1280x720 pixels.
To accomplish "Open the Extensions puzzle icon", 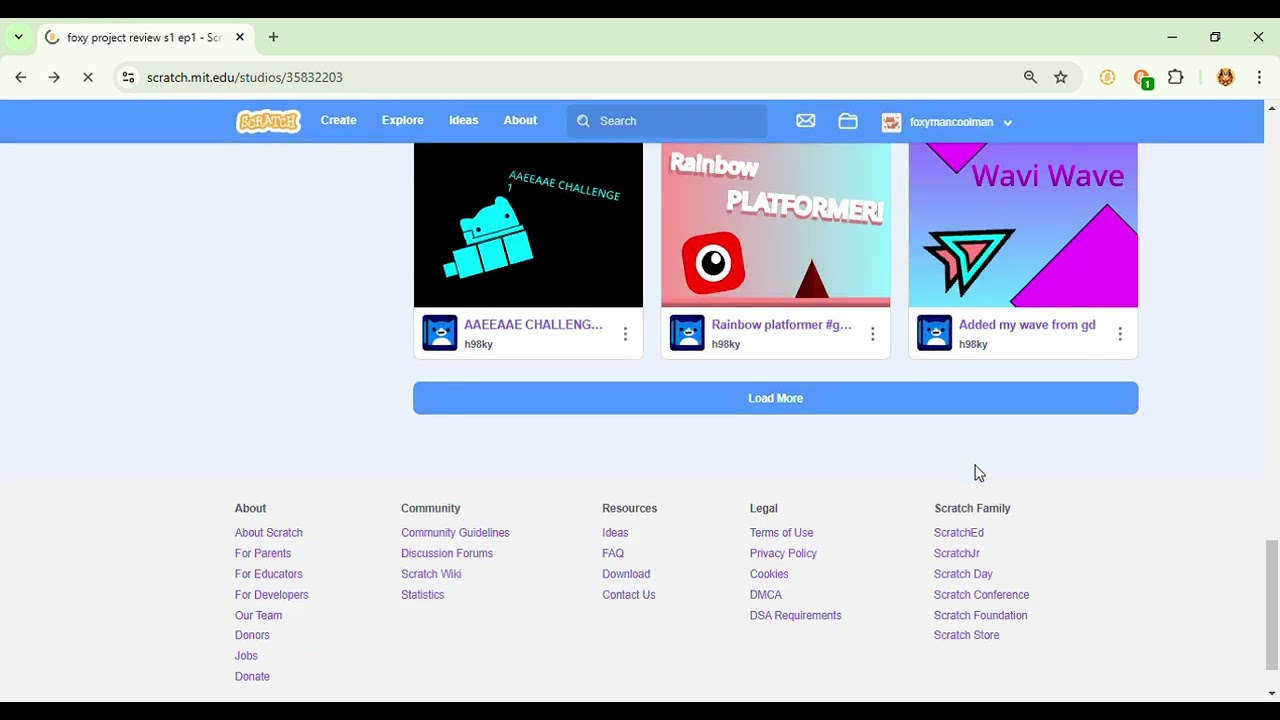I will [1176, 77].
